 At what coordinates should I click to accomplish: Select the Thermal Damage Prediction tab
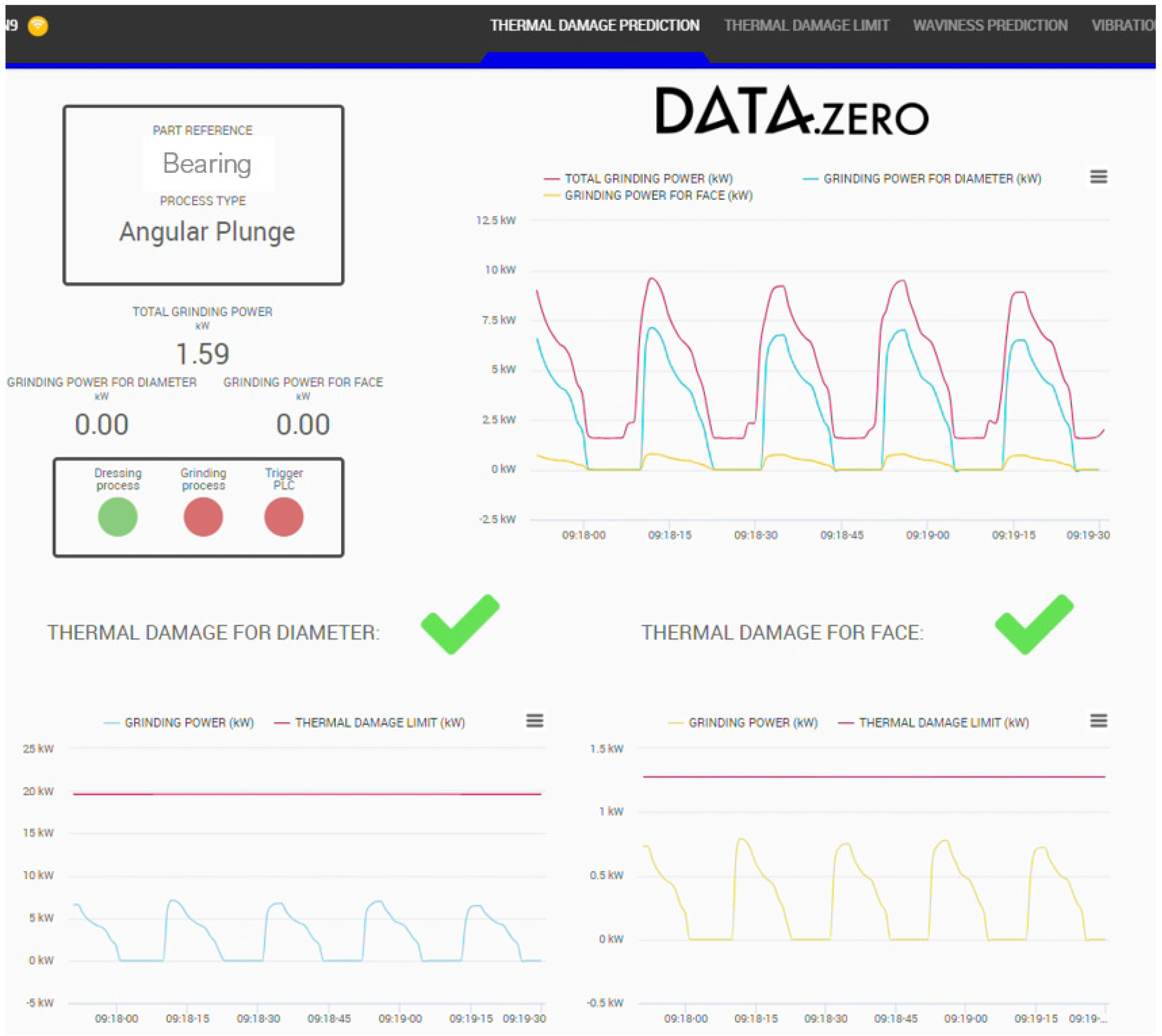pyautogui.click(x=594, y=26)
